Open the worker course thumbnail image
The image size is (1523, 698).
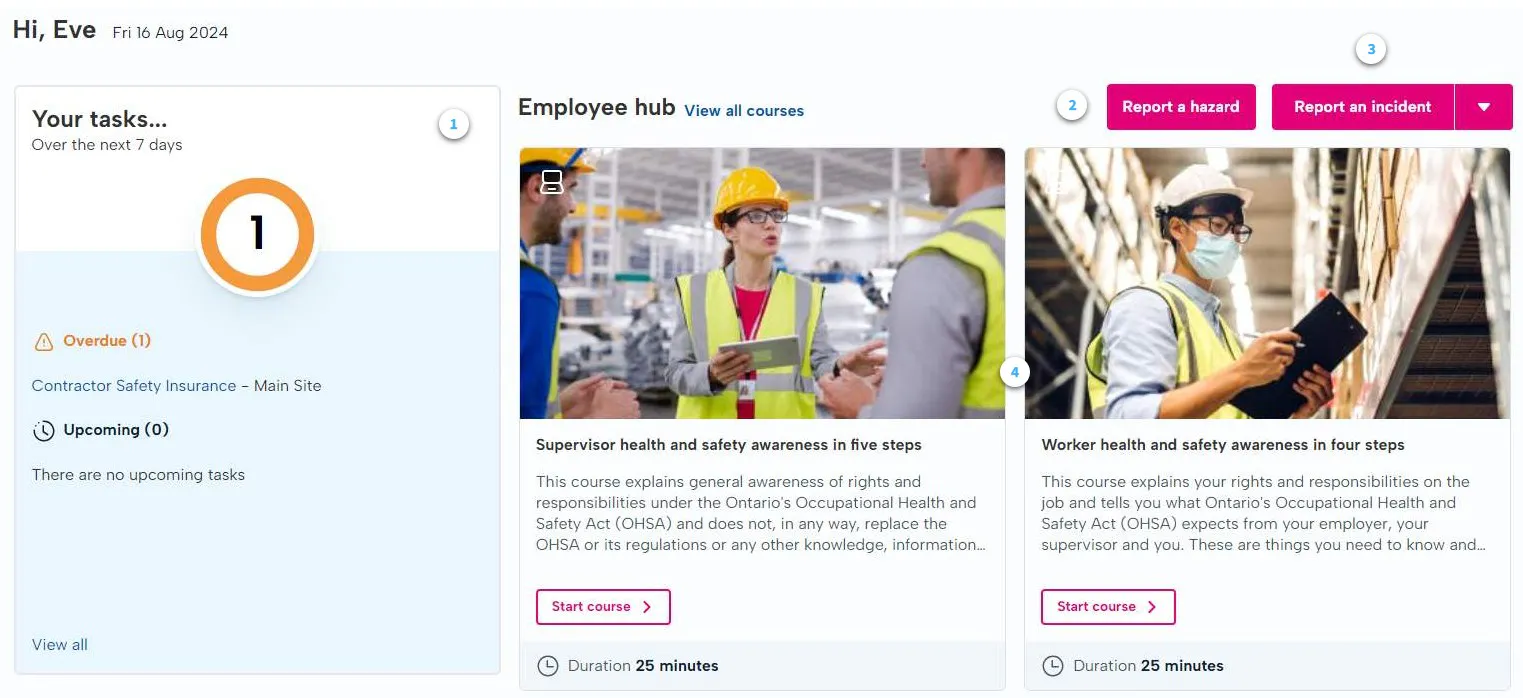pos(1267,283)
